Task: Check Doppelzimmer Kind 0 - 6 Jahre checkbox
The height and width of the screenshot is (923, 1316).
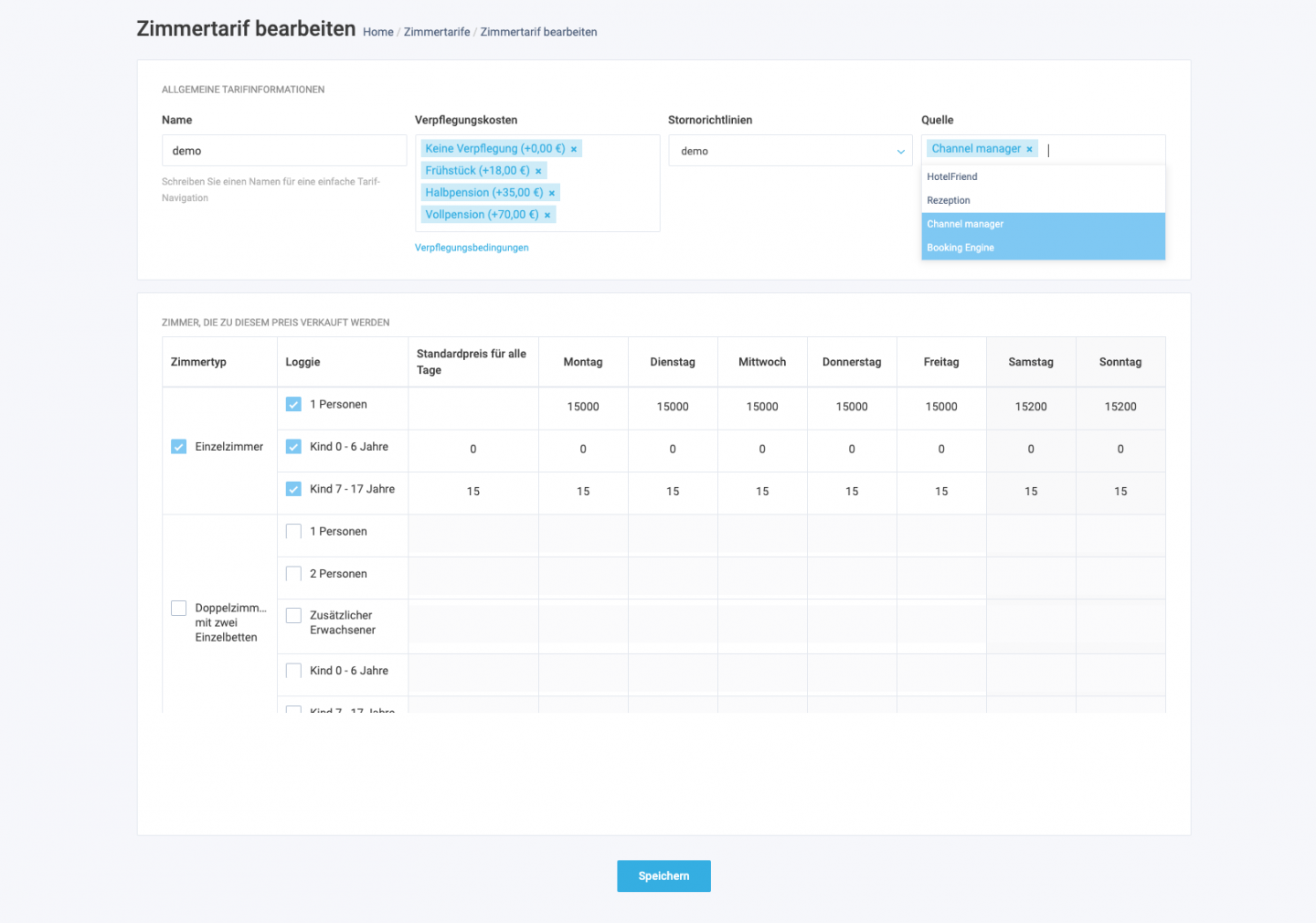Action: [x=293, y=671]
